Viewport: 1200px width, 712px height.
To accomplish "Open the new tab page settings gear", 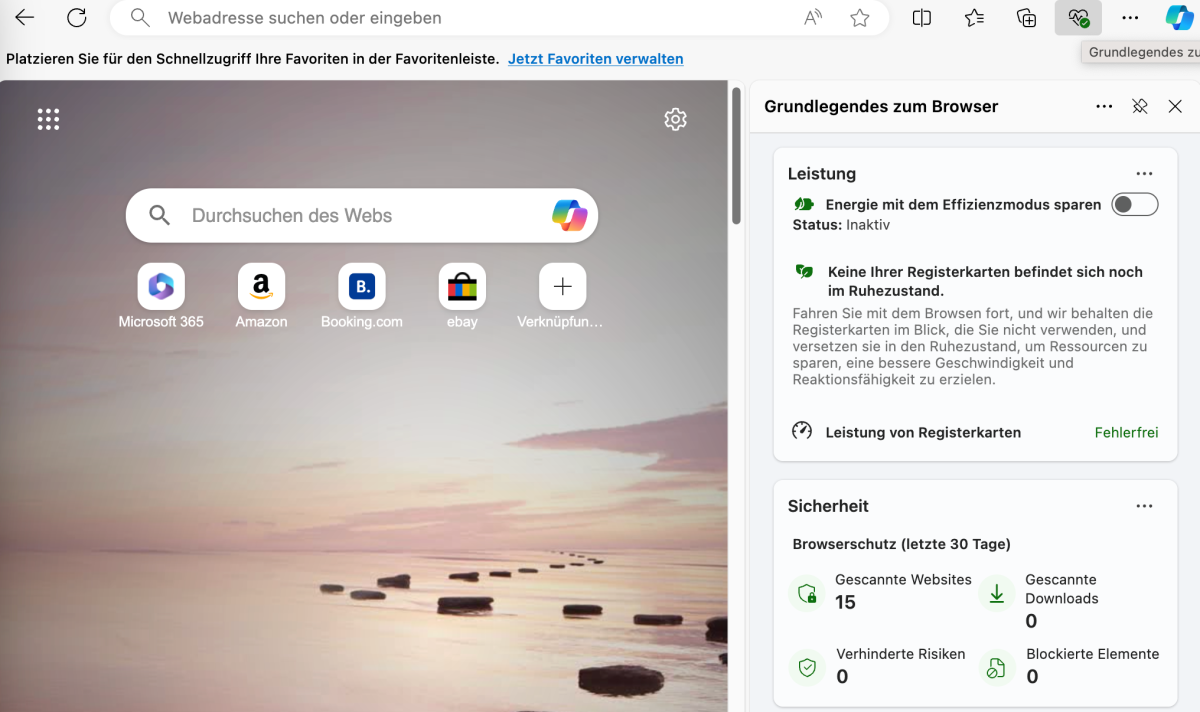I will (676, 118).
